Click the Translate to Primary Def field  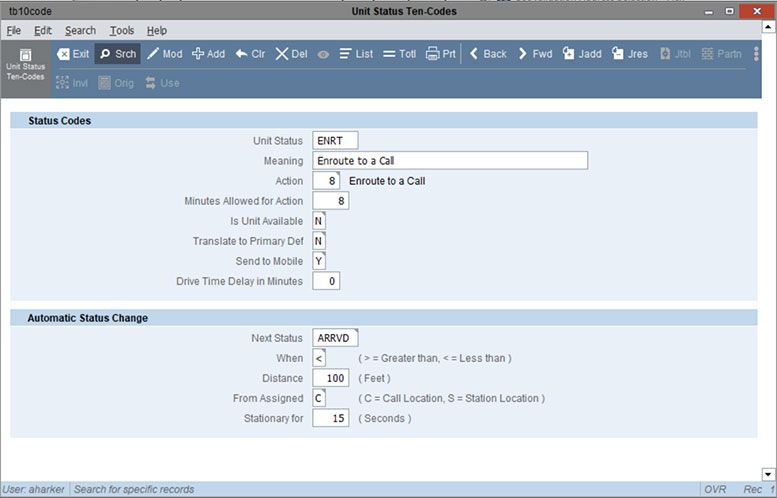pos(319,241)
